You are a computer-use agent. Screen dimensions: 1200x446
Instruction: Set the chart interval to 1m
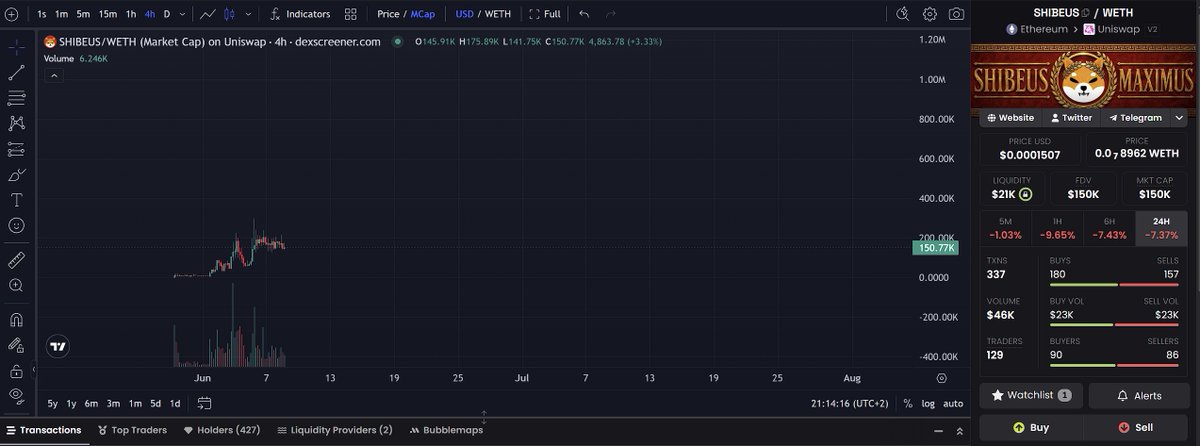62,15
